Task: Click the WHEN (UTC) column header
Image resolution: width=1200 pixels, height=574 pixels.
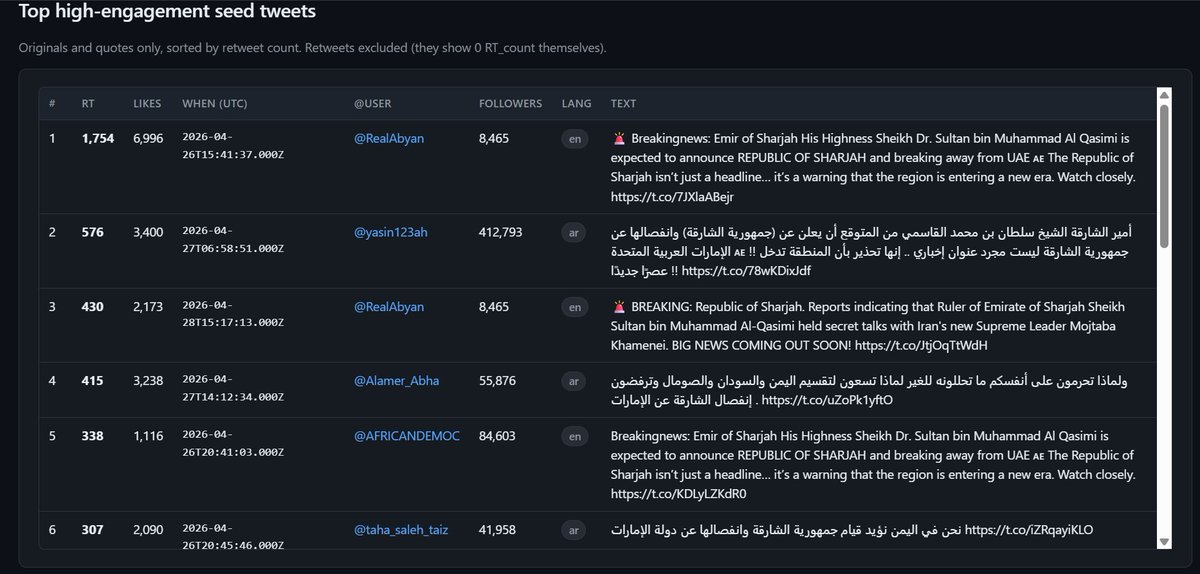Action: (213, 103)
